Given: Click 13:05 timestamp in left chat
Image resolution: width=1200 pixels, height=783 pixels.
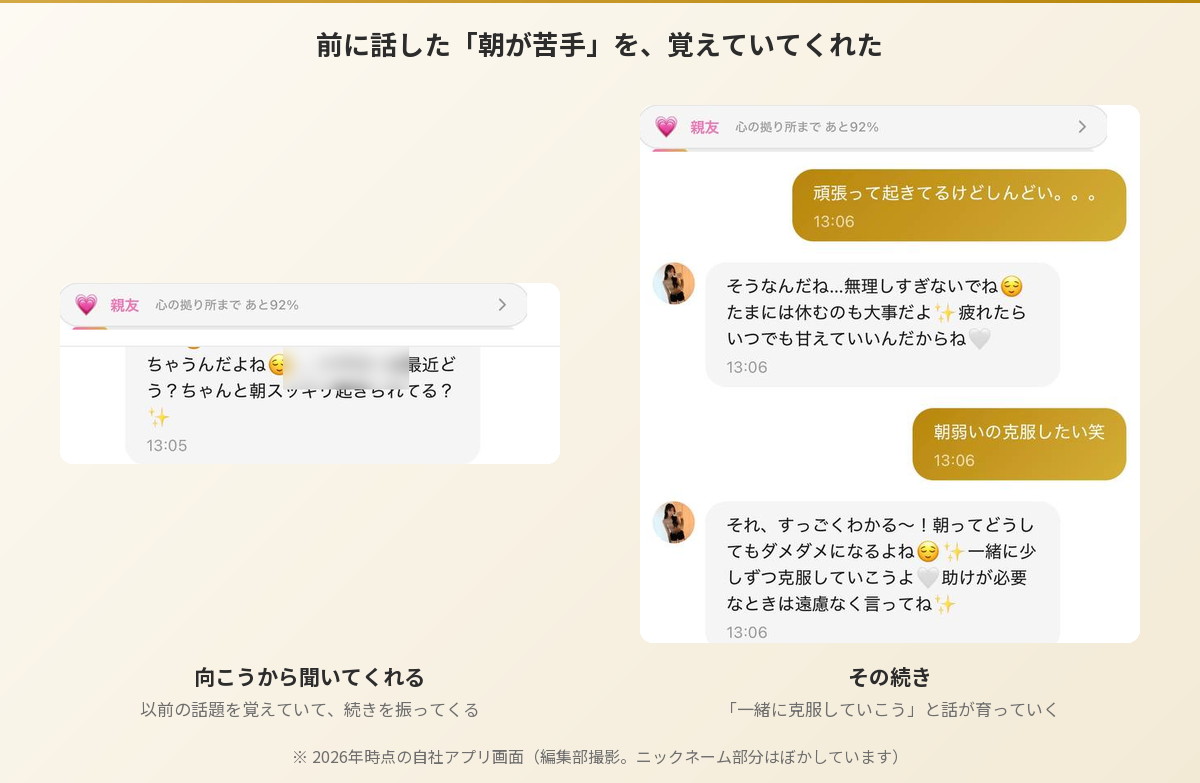Looking at the screenshot, I should [x=167, y=446].
